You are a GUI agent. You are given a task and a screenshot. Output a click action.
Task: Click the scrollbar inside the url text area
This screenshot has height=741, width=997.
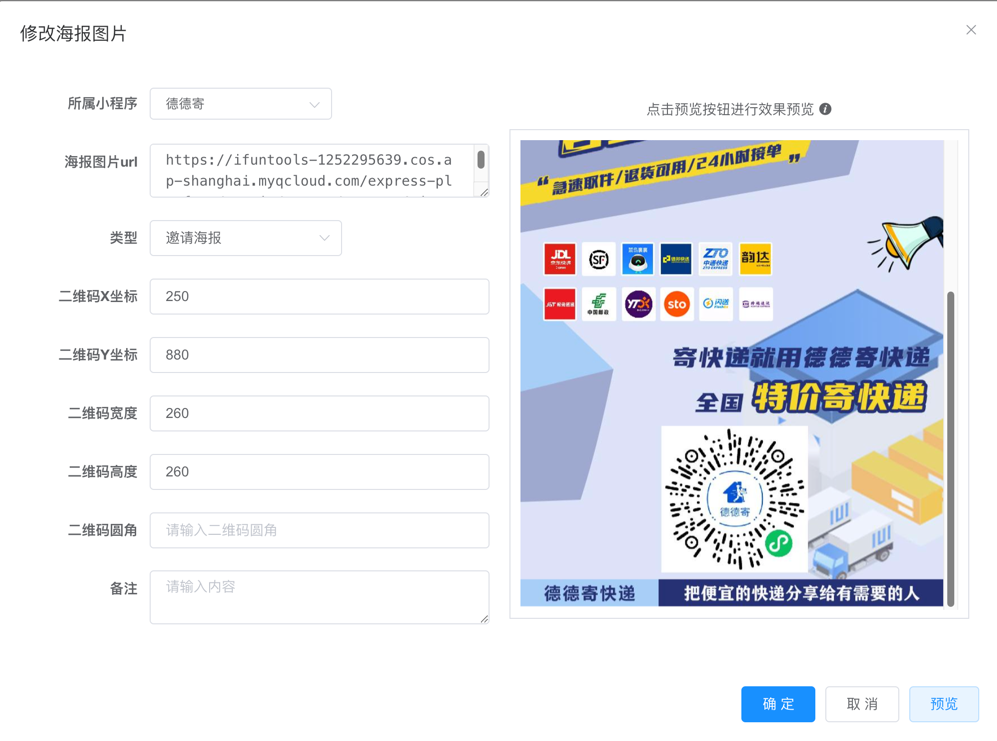(x=481, y=160)
